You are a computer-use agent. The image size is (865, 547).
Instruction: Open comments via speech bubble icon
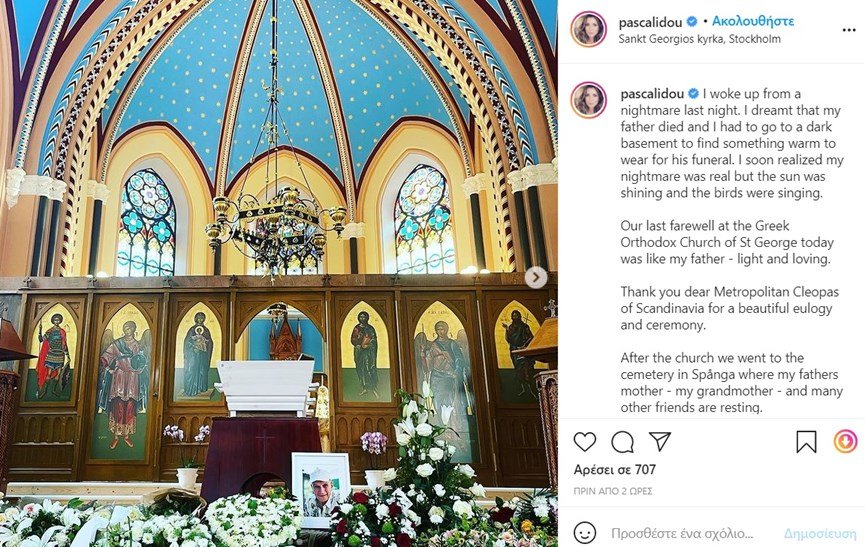[x=622, y=442]
